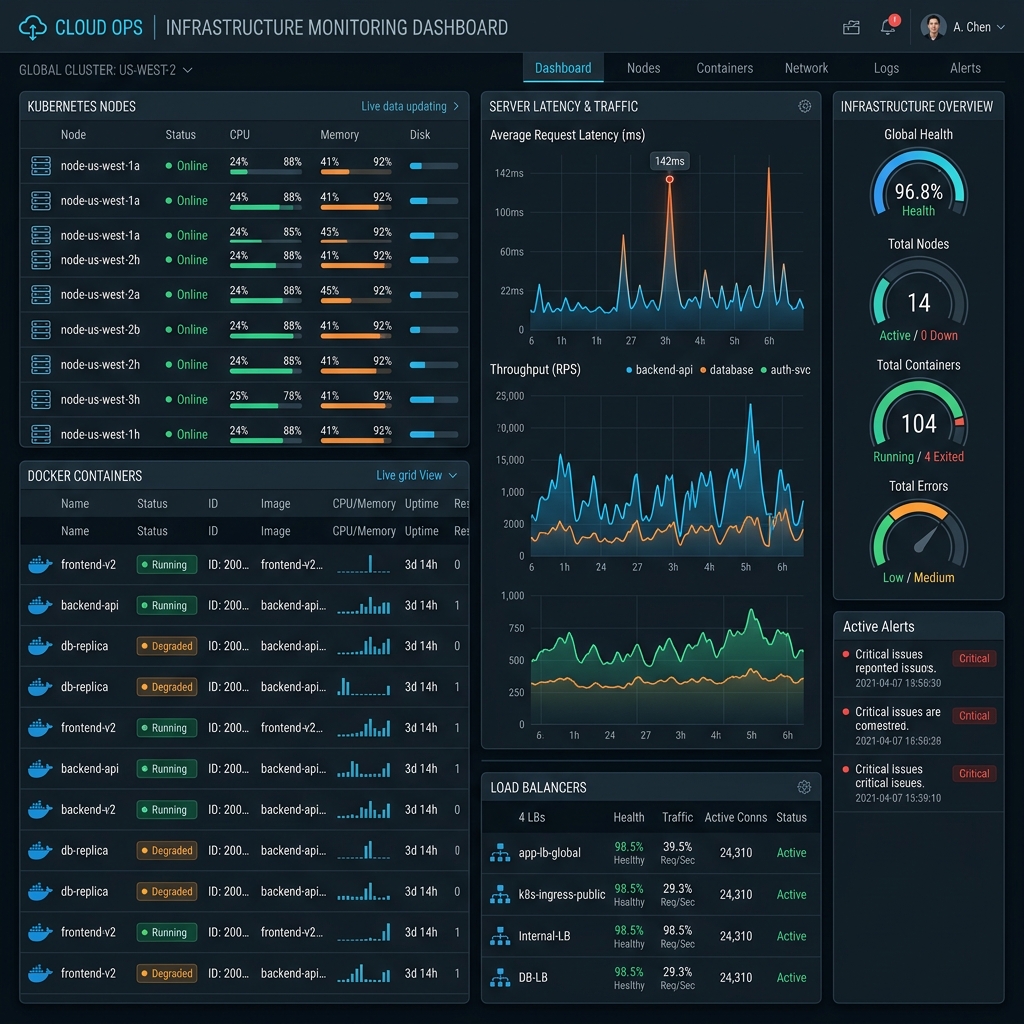Click 24,310 connections value for DB-LB
The image size is (1024, 1024).
735,978
